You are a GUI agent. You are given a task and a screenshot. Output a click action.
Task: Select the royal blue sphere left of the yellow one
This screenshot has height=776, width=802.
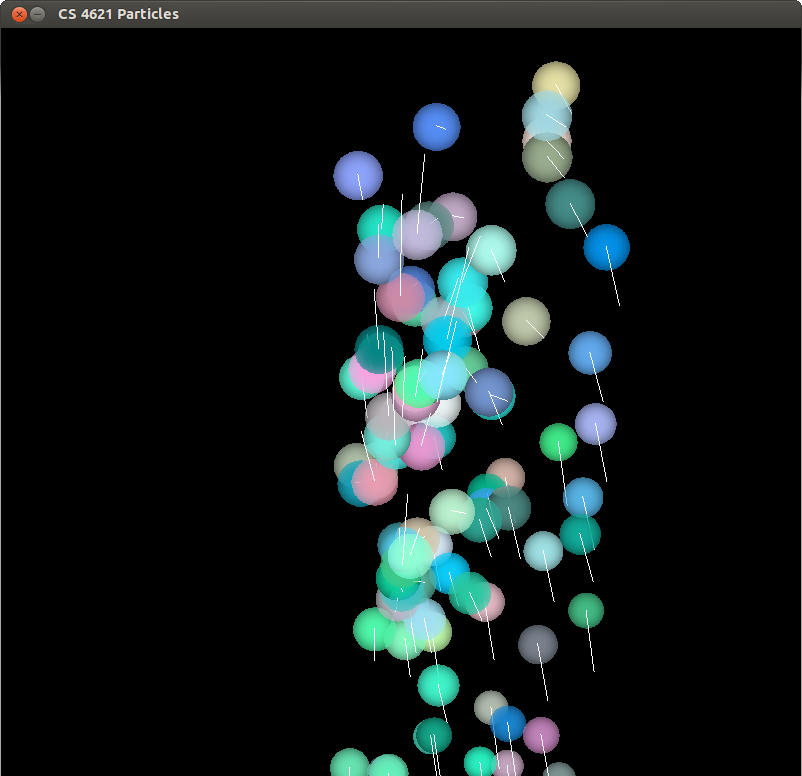click(x=436, y=127)
